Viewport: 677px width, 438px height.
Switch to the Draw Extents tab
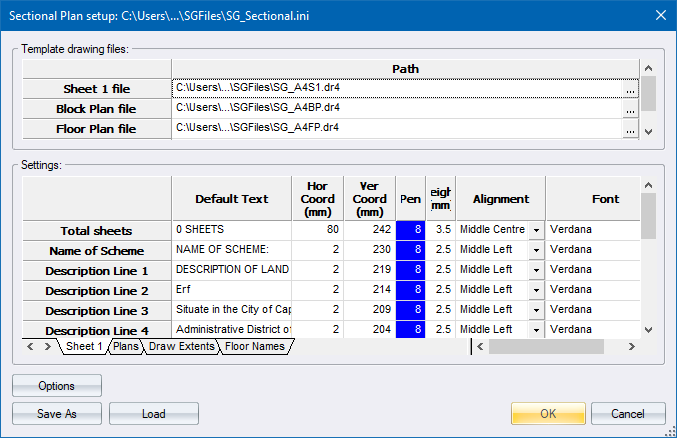pyautogui.click(x=179, y=347)
